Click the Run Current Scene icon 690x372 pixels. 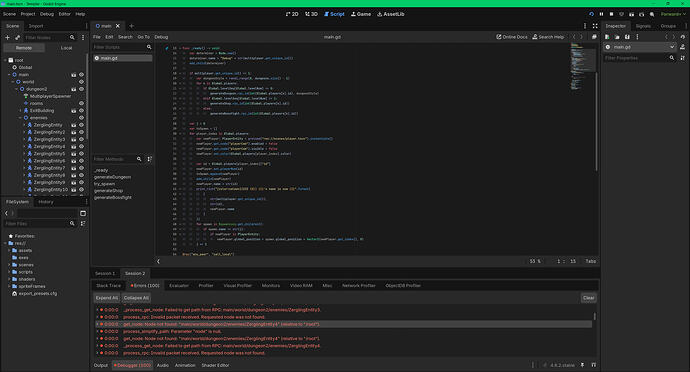(631, 14)
